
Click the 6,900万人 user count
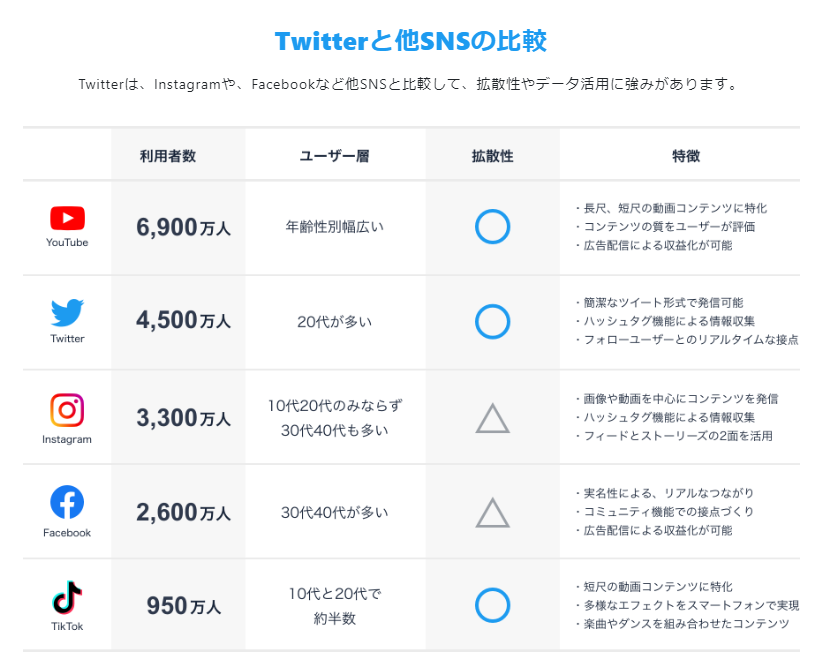pos(183,228)
